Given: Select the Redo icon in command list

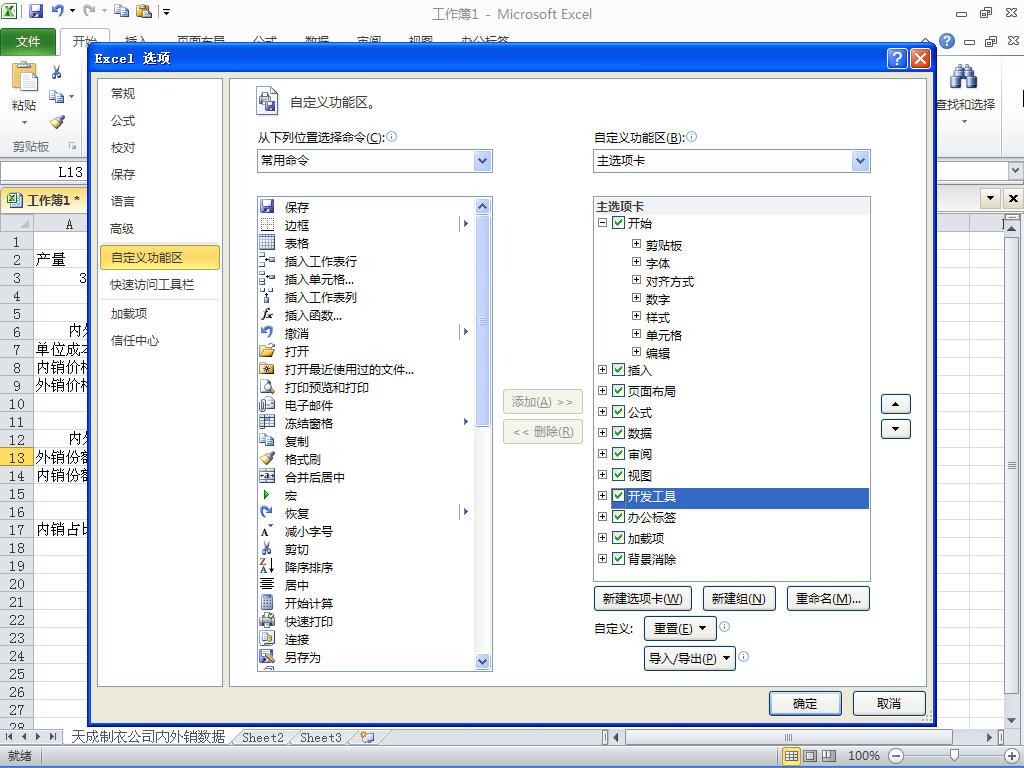Looking at the screenshot, I should [x=267, y=513].
